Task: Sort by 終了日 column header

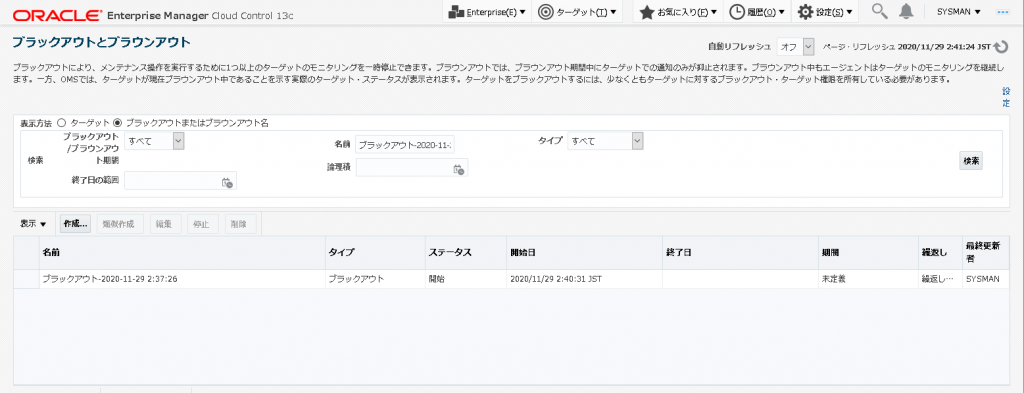Action: pyautogui.click(x=740, y=253)
